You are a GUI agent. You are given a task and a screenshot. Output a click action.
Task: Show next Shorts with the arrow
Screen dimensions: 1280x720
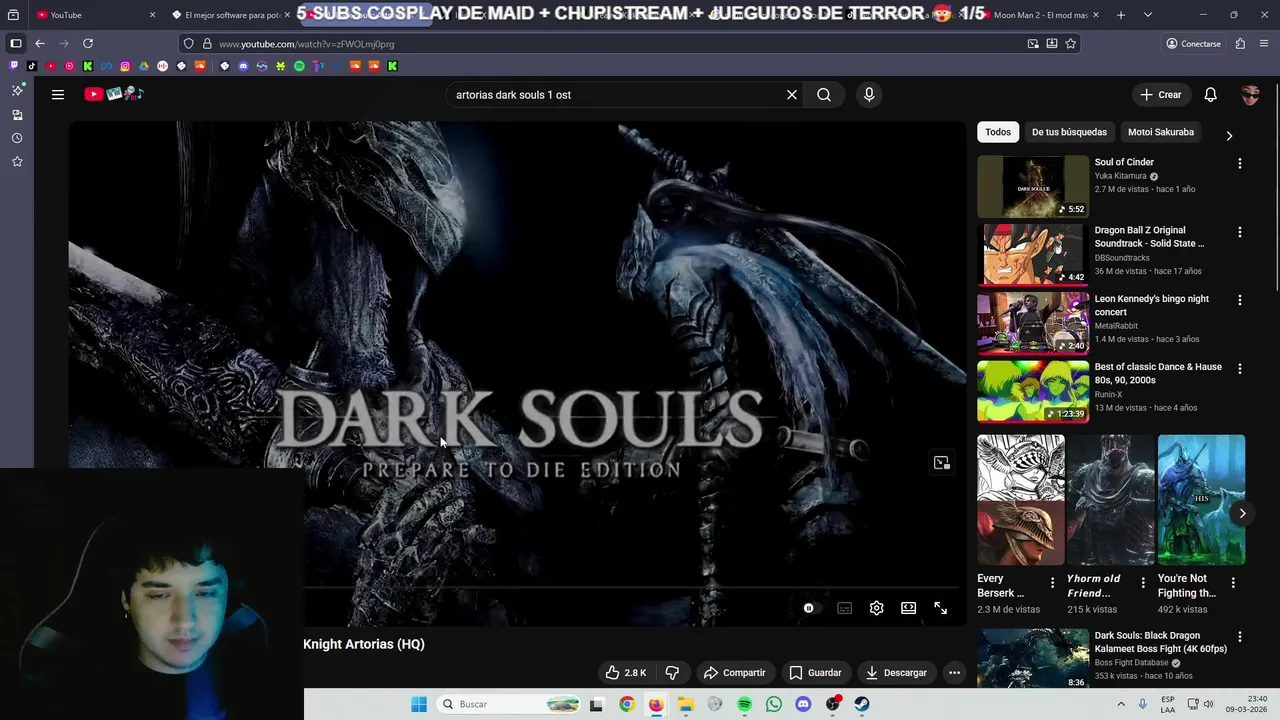tap(1242, 513)
